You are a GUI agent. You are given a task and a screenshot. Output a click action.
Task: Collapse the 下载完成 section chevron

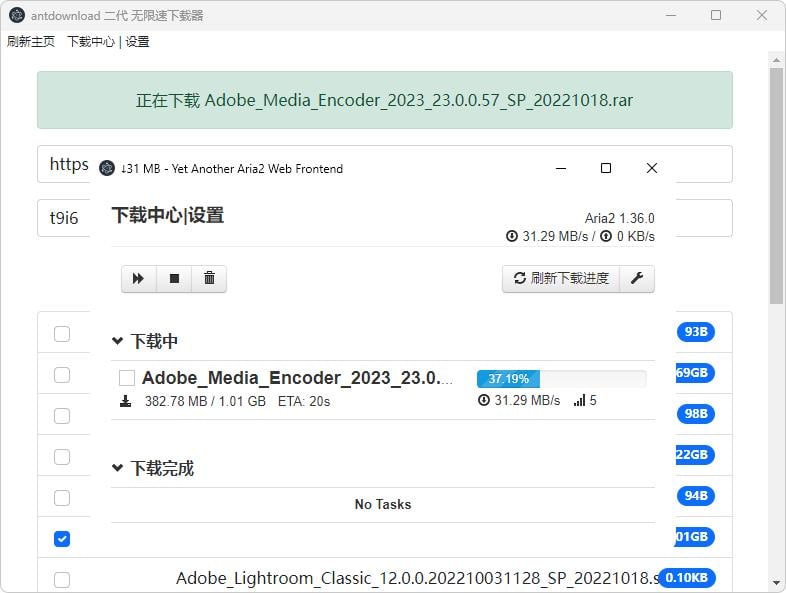click(117, 468)
